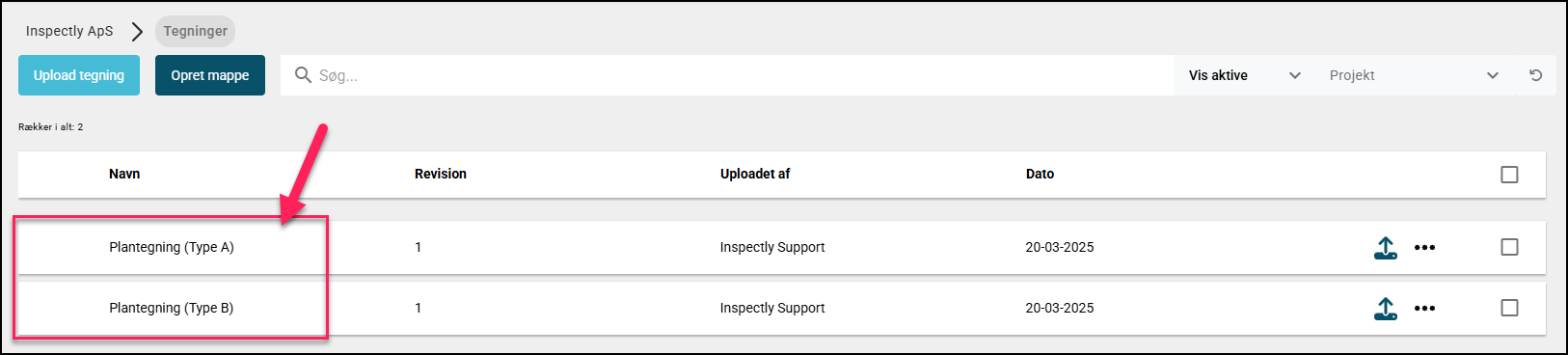Viewport: 1568px width, 355px height.
Task: Check the box for Plantegning (Type A)
Action: (1509, 247)
